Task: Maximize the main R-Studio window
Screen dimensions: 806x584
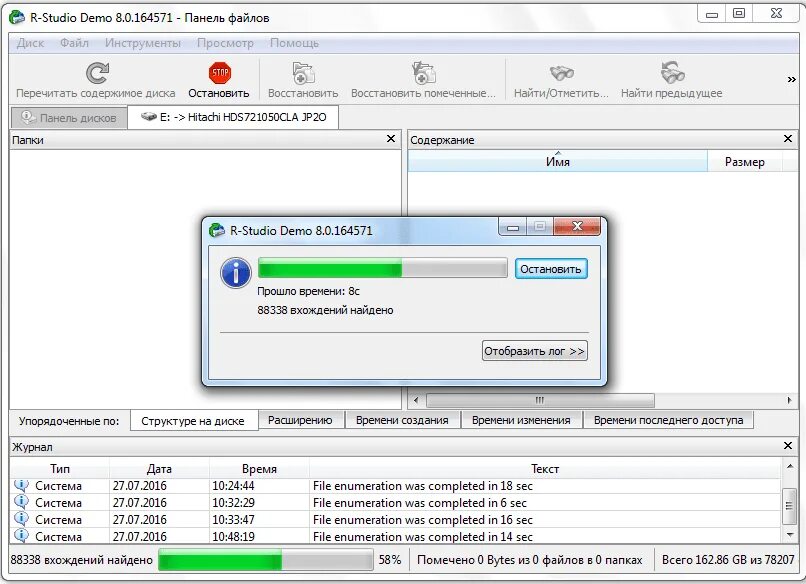Action: click(x=739, y=14)
